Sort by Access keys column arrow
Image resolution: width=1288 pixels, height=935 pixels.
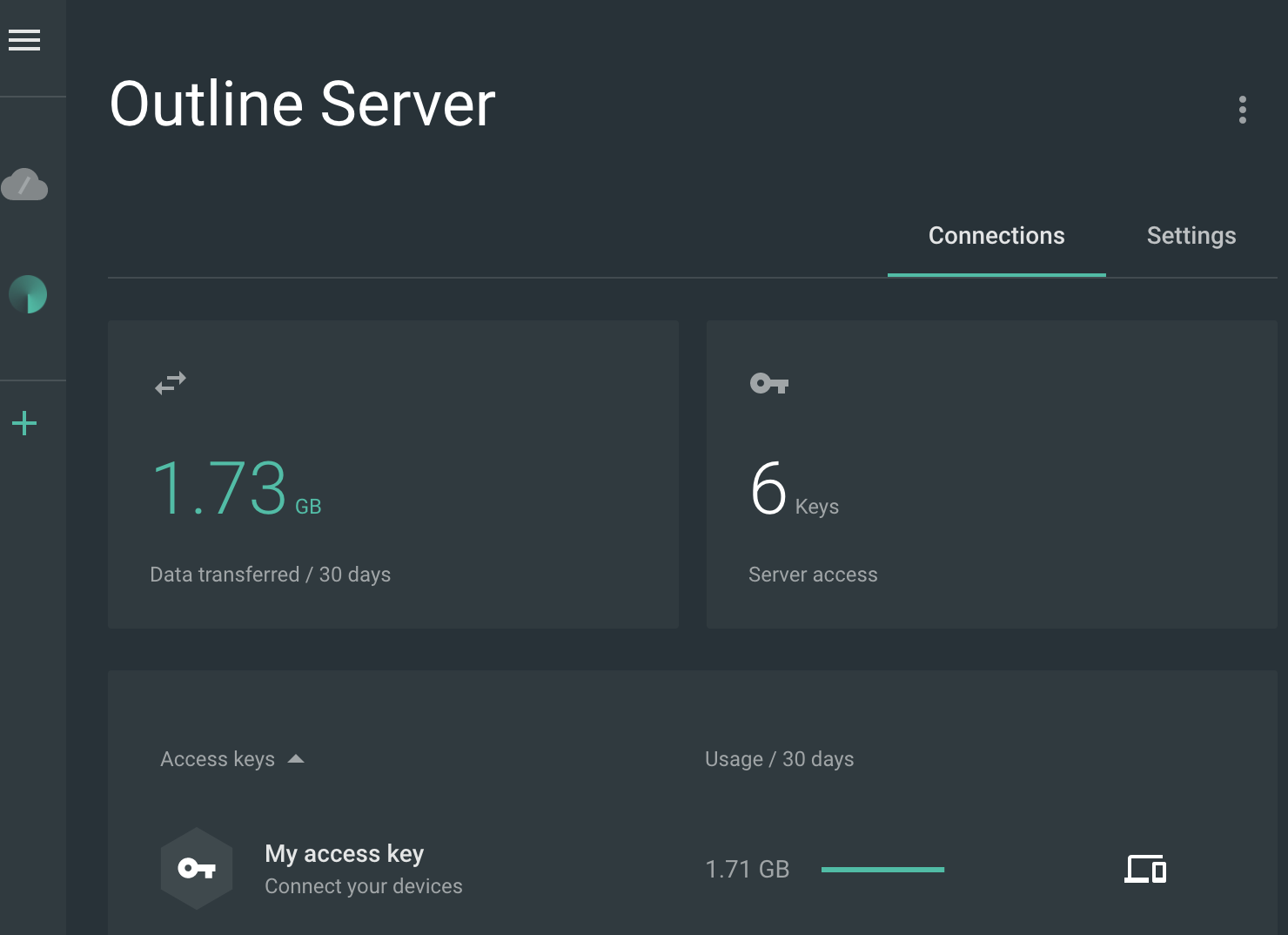[x=296, y=759]
